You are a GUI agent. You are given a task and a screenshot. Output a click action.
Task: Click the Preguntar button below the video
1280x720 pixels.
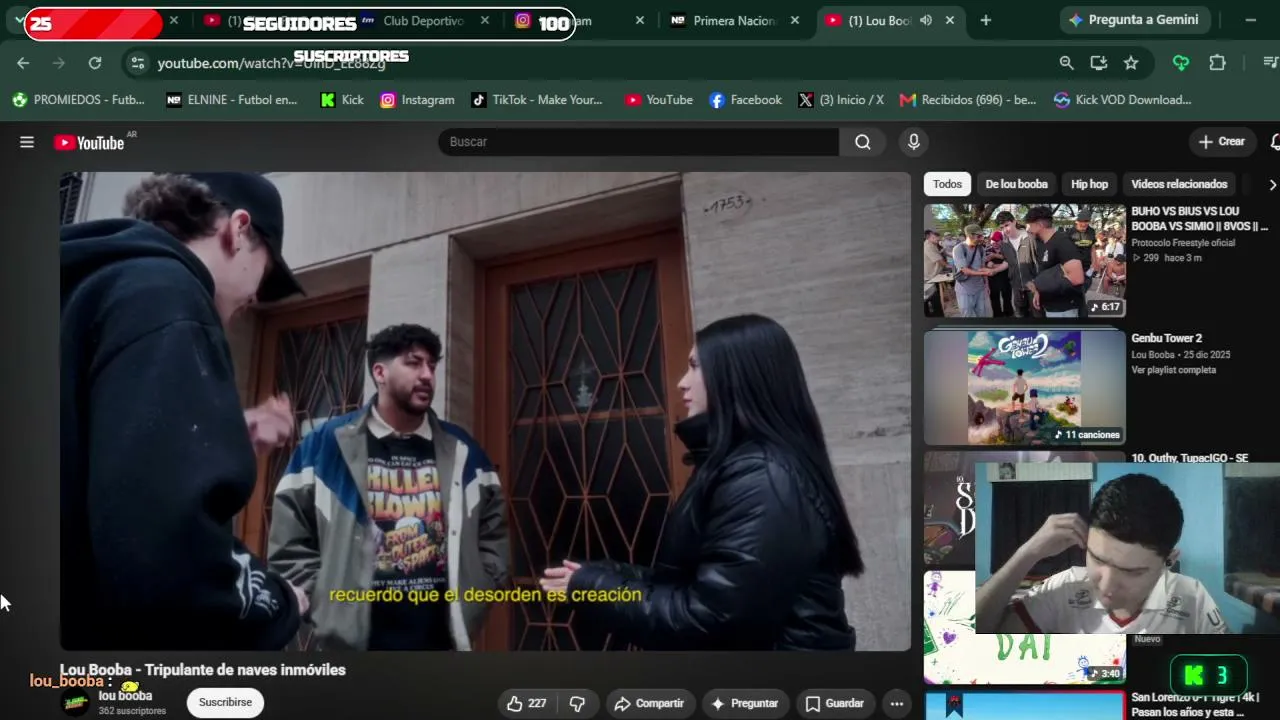point(743,703)
